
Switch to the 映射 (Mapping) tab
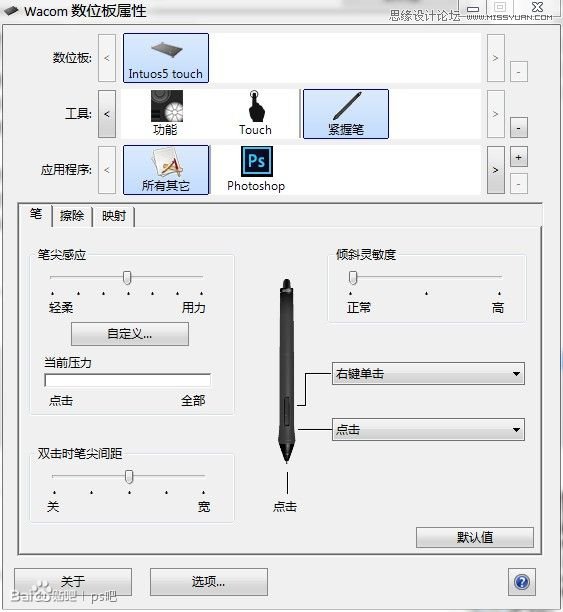114,216
